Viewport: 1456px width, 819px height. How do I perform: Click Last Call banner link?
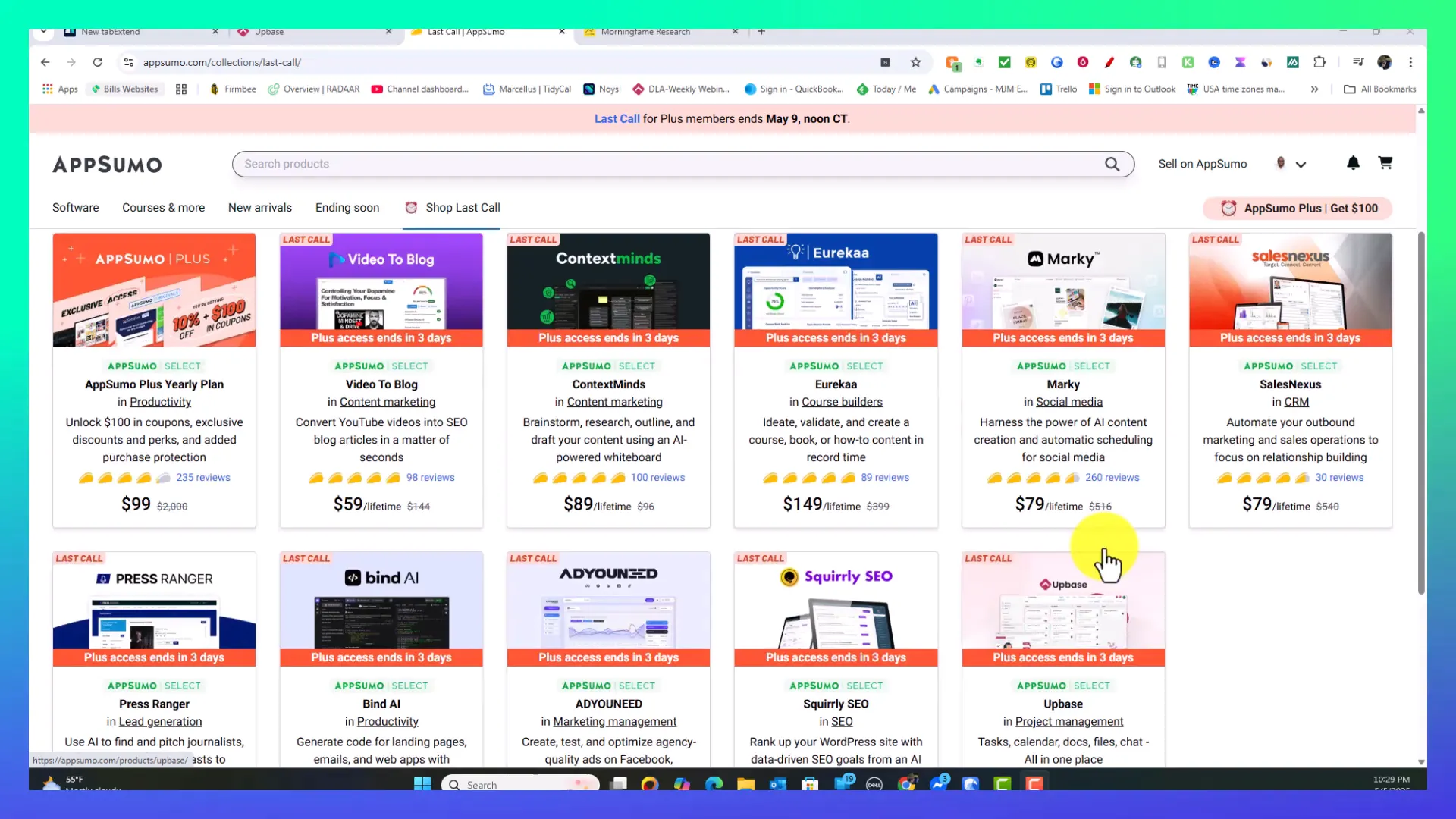pos(617,119)
